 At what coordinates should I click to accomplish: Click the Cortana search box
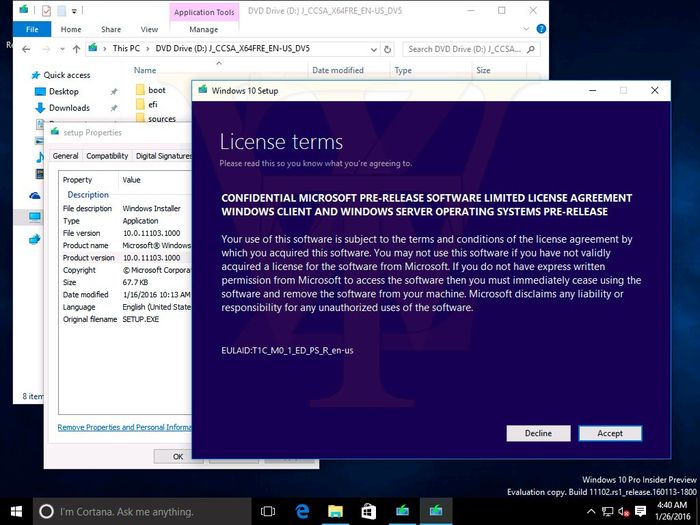140,511
